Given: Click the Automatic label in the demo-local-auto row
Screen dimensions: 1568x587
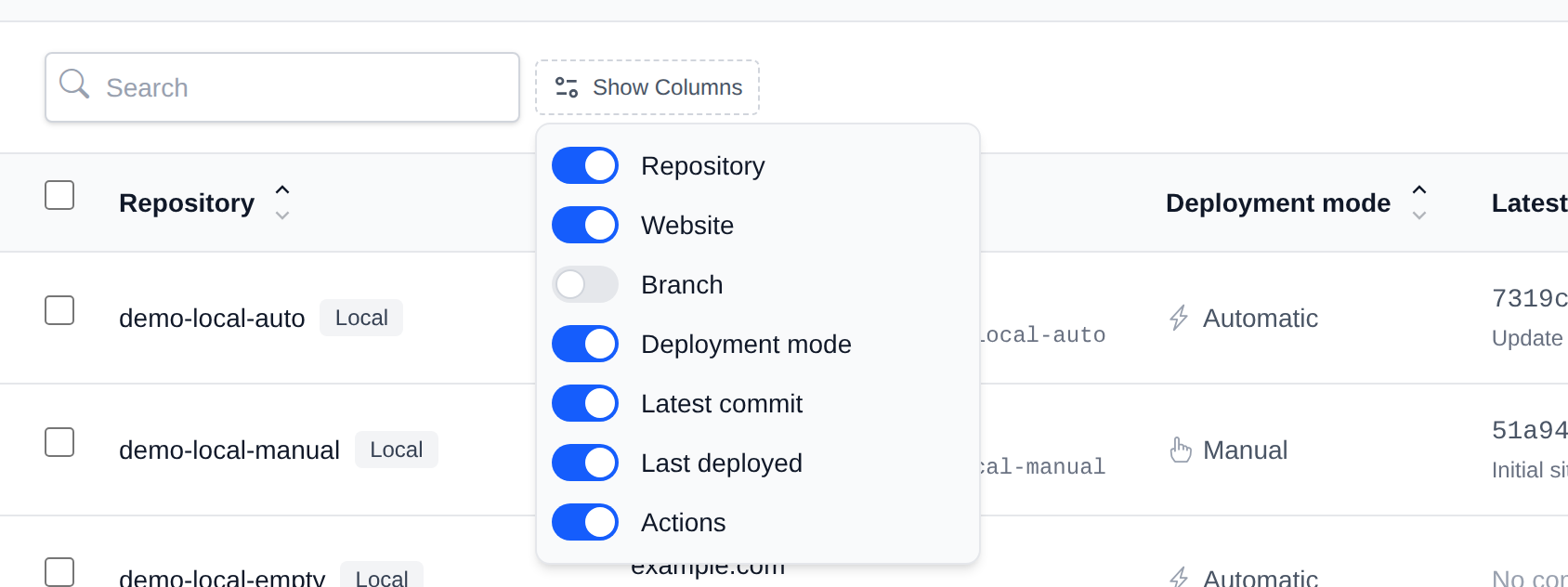Looking at the screenshot, I should [x=1261, y=318].
